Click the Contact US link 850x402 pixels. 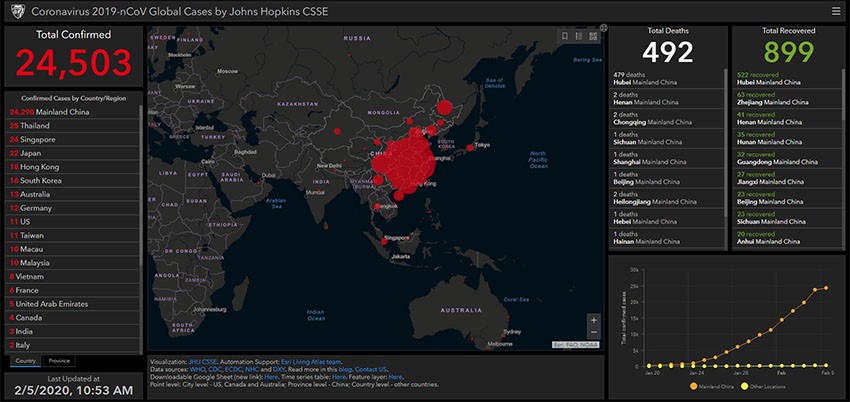(x=371, y=369)
